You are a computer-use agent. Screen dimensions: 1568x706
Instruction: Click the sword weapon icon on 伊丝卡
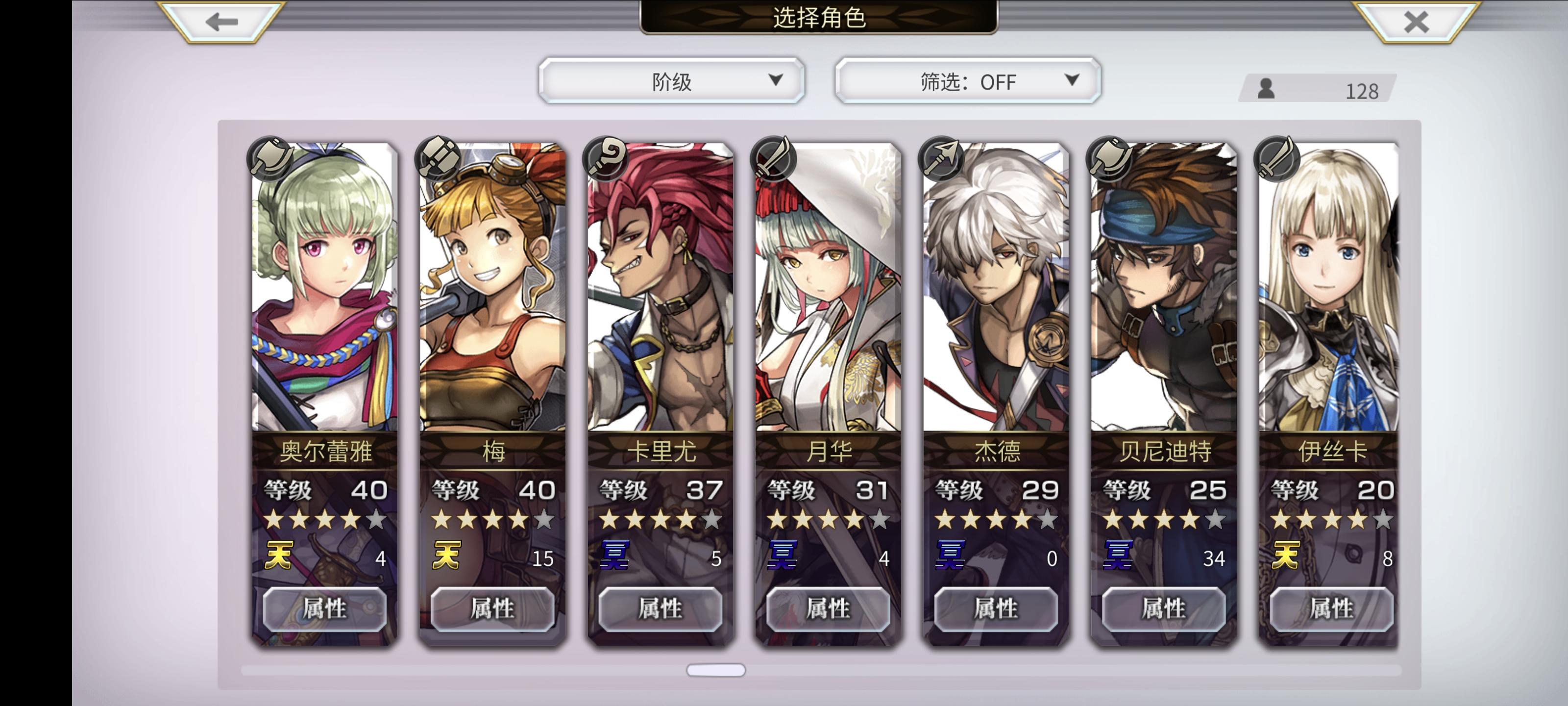click(x=1277, y=158)
